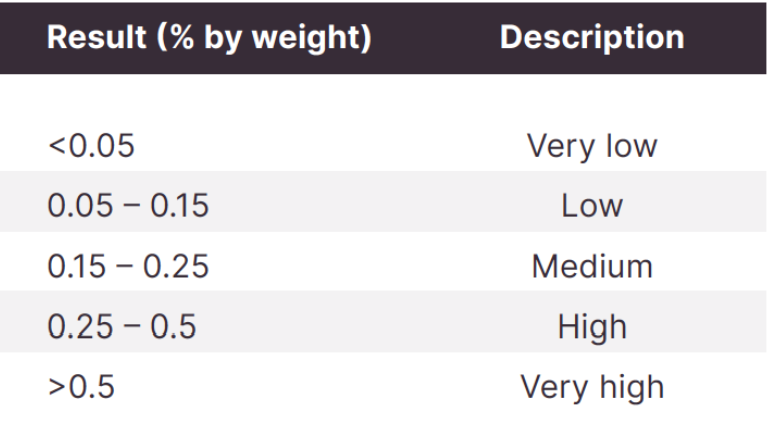Click the 'Result (% by weight)' column header
This screenshot has width=770, height=422.
[209, 38]
